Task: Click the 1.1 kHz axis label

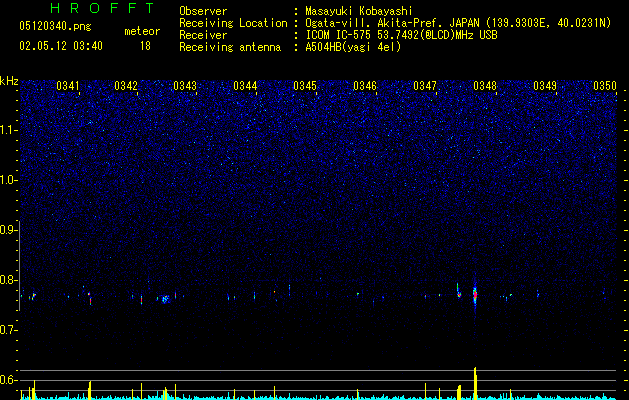Action: (9, 130)
